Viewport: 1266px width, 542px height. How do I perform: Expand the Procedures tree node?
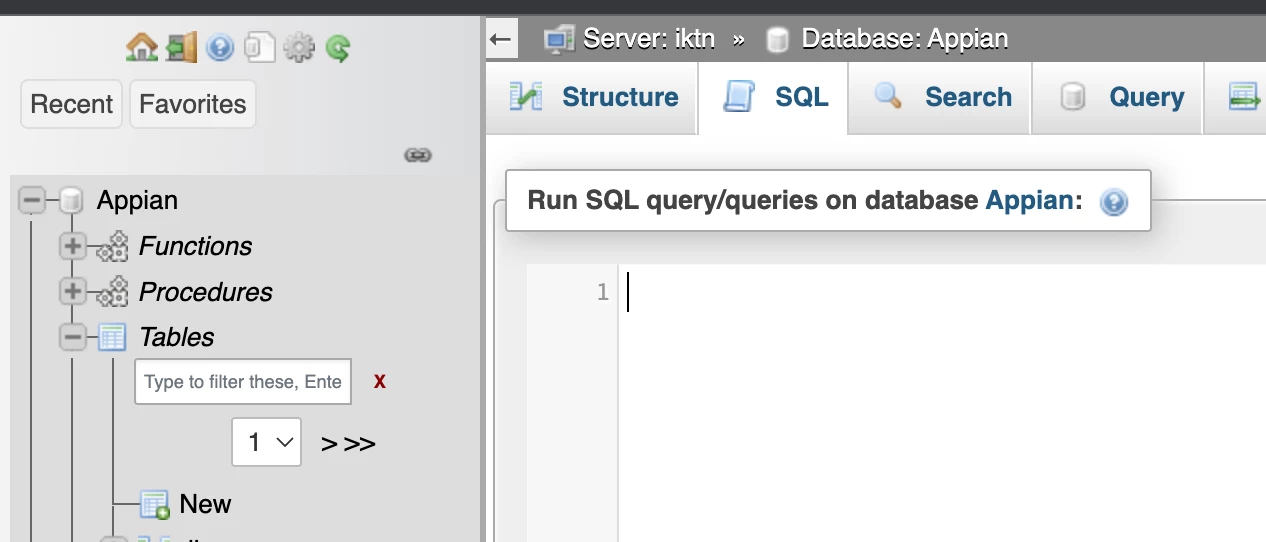[72, 292]
